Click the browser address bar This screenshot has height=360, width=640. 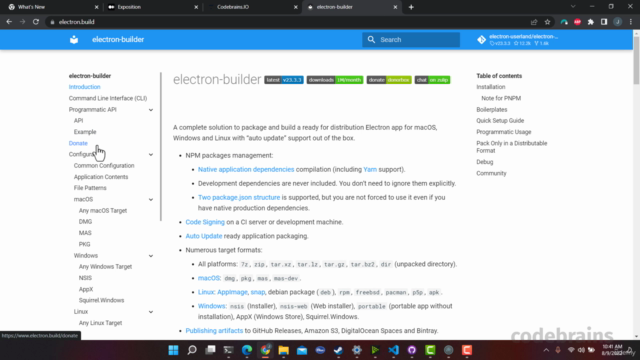[286, 22]
